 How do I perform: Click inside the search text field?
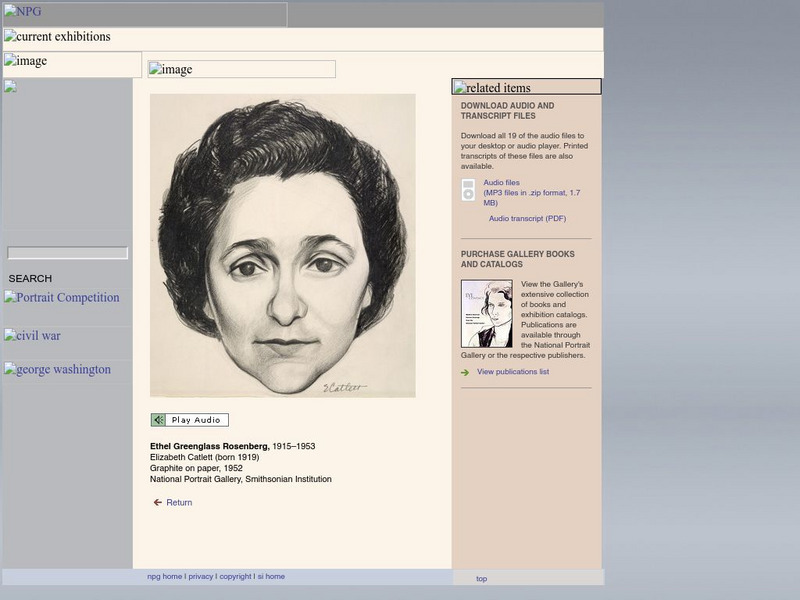68,254
